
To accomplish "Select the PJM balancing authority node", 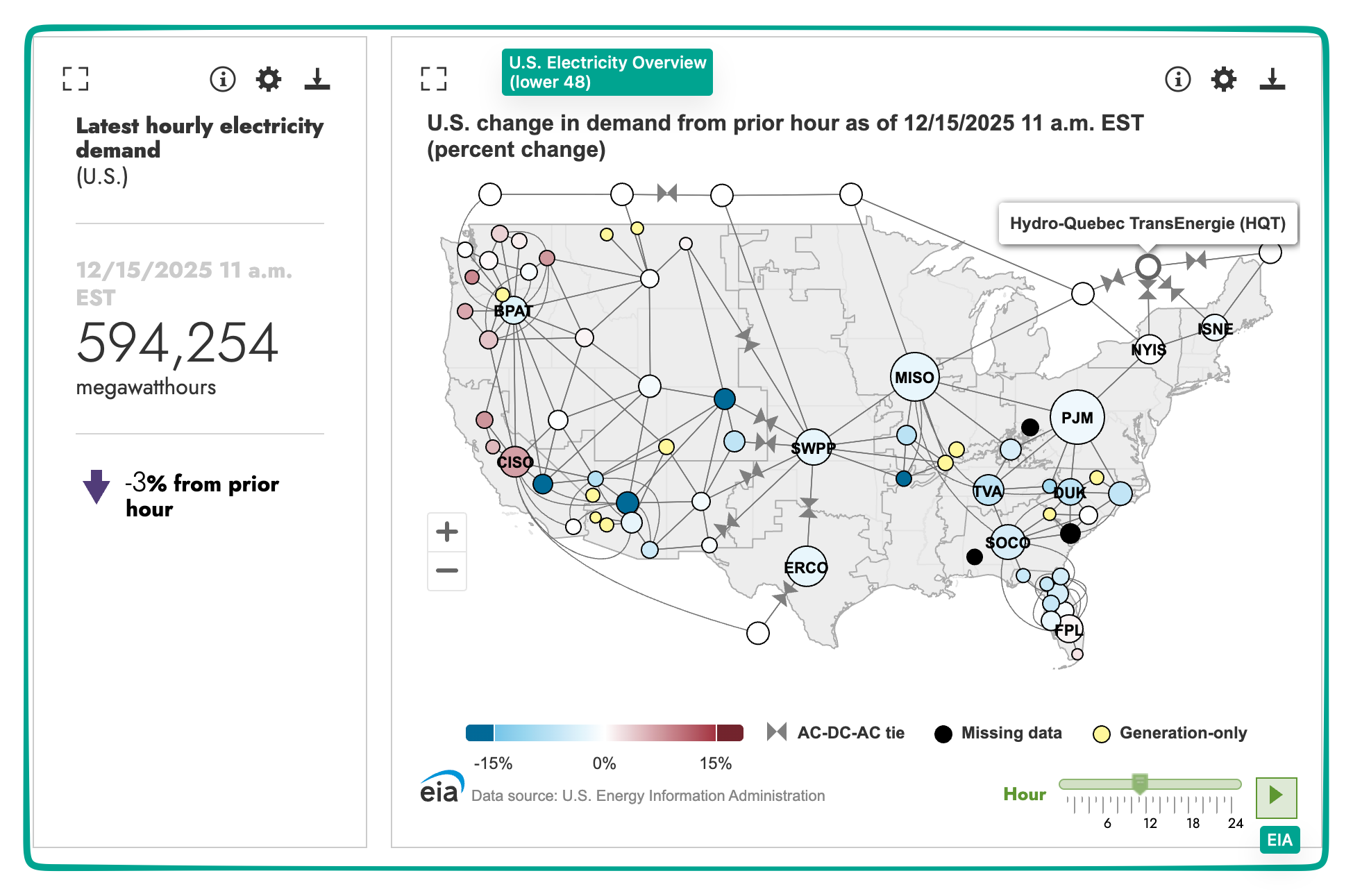I will tap(1077, 418).
